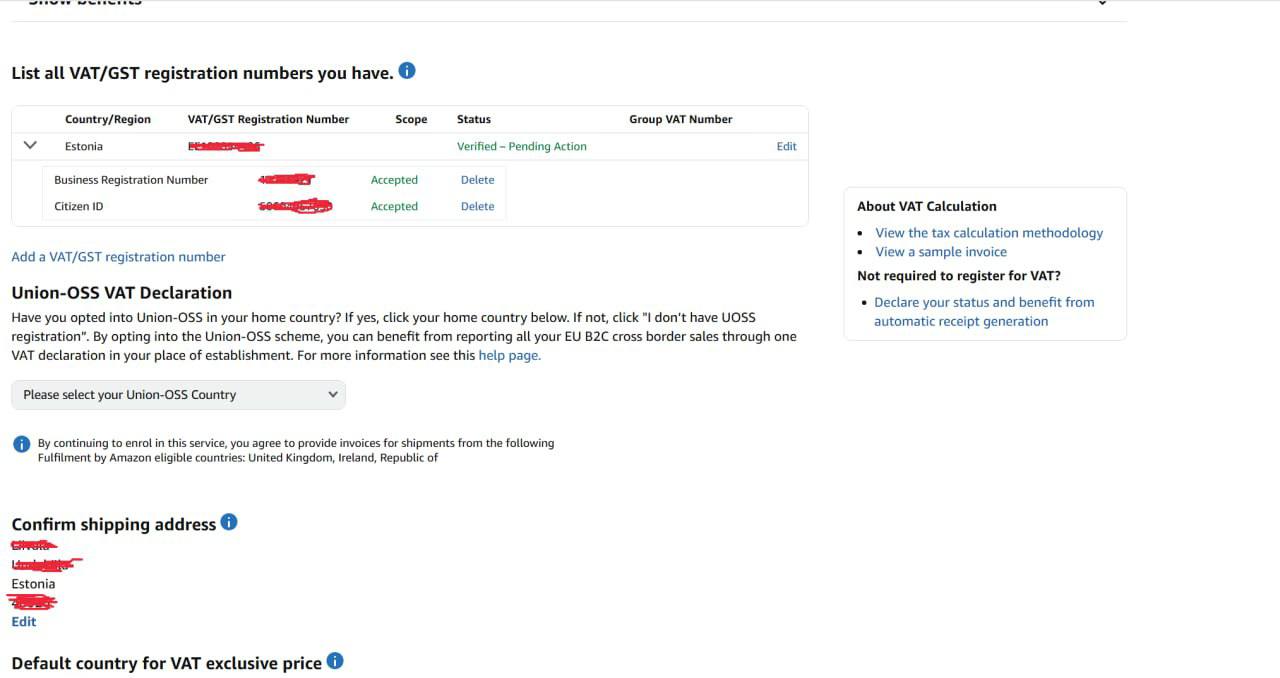Click the Group VAT Number column header

click(x=681, y=119)
